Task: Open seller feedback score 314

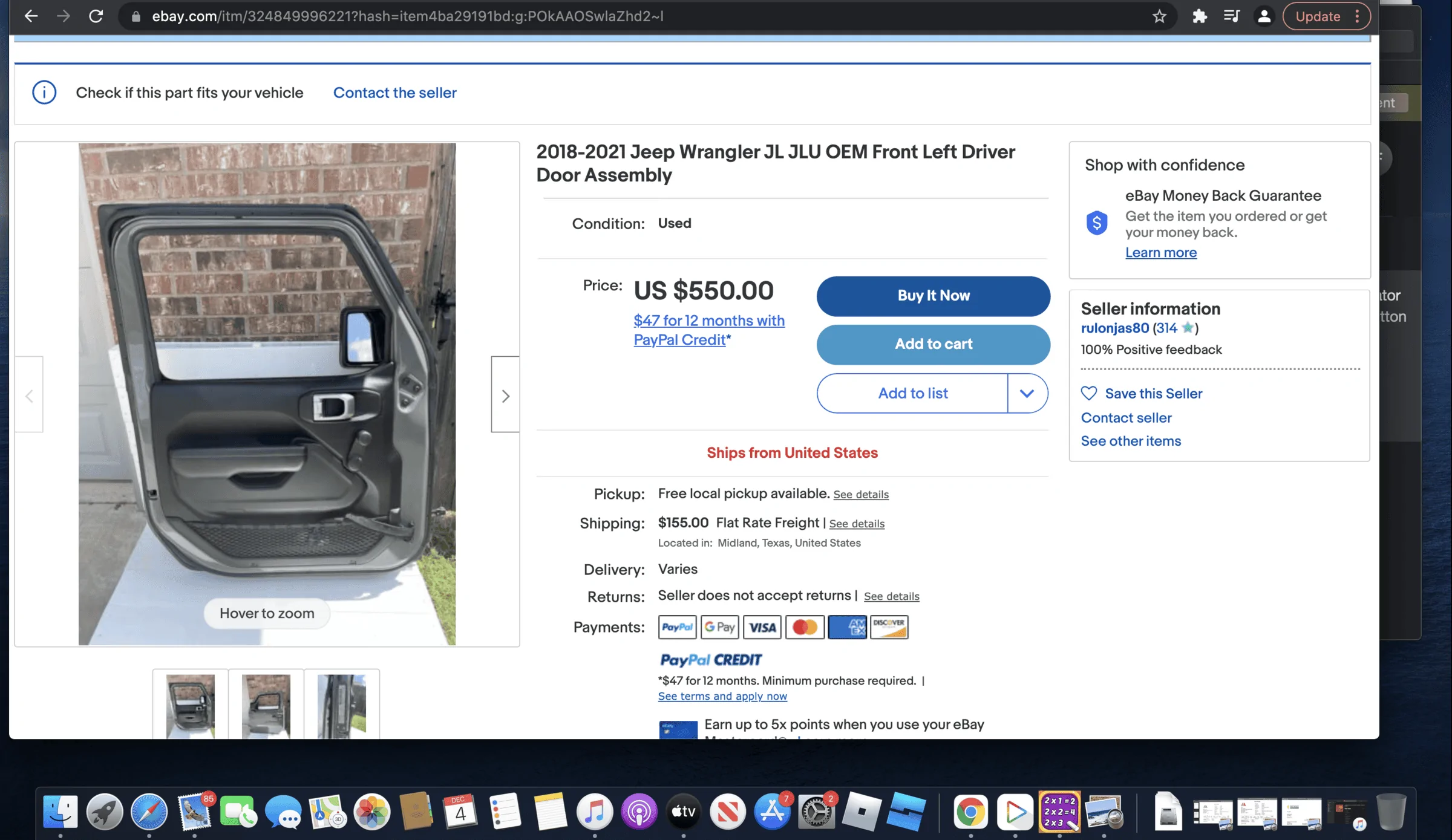Action: pyautogui.click(x=1166, y=328)
